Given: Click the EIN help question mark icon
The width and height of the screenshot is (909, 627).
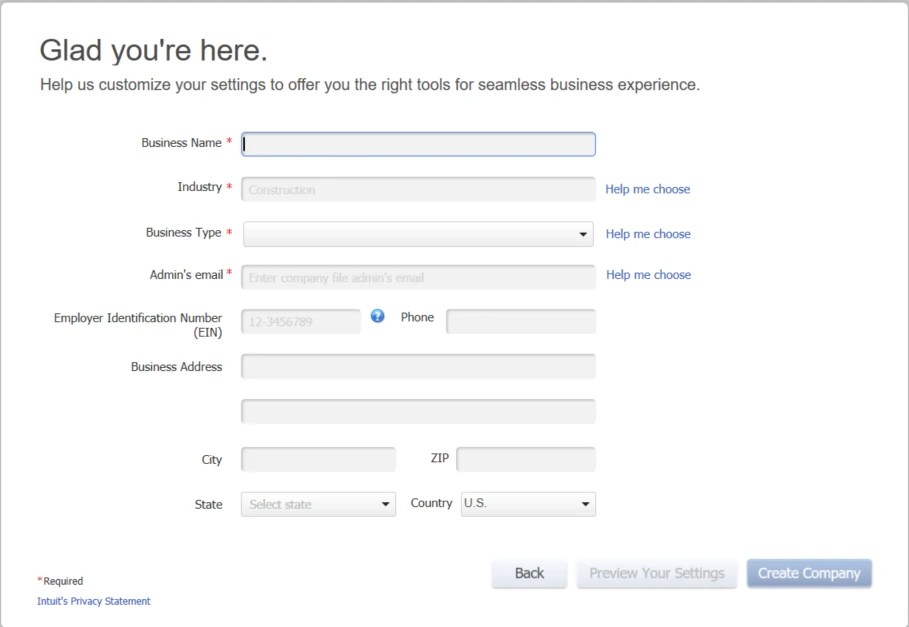Looking at the screenshot, I should coord(377,316).
